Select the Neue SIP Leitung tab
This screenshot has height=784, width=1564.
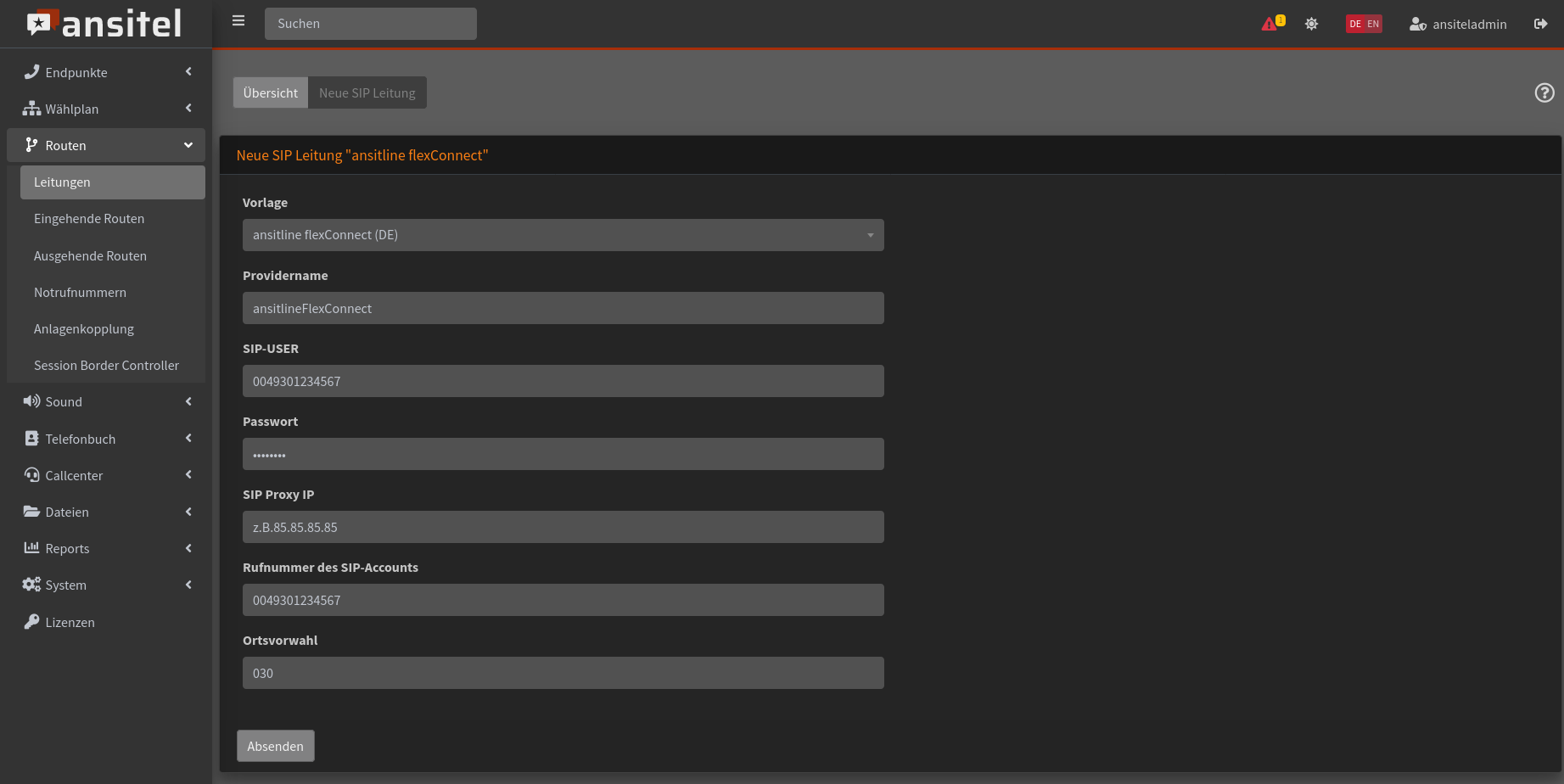pyautogui.click(x=367, y=92)
